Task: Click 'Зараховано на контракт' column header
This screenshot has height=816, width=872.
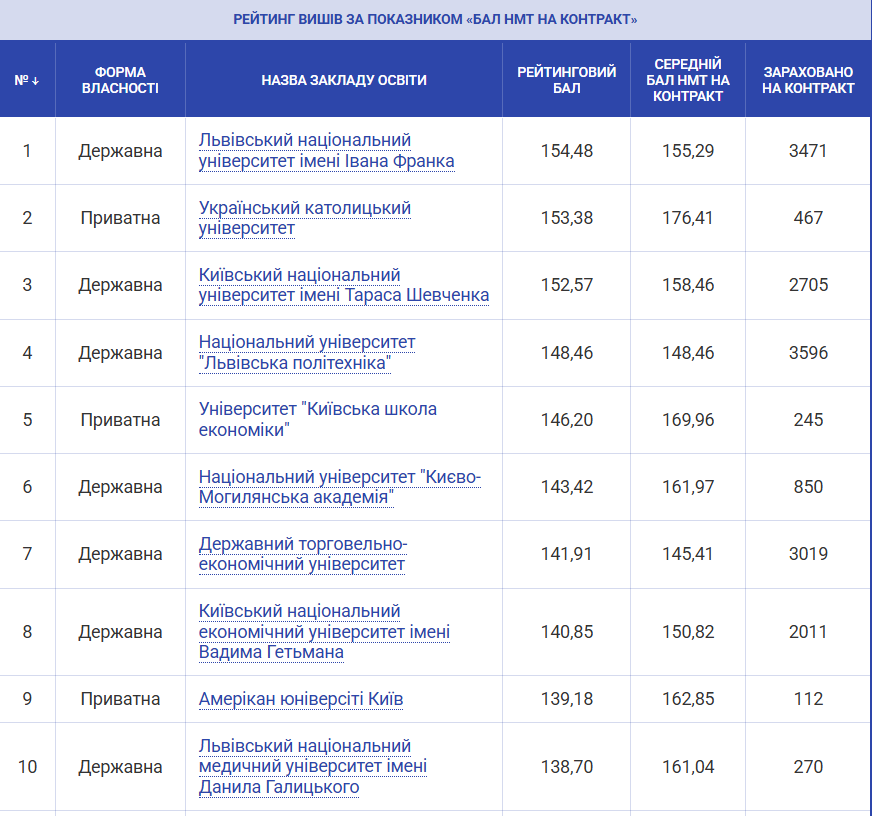Action: [x=808, y=80]
